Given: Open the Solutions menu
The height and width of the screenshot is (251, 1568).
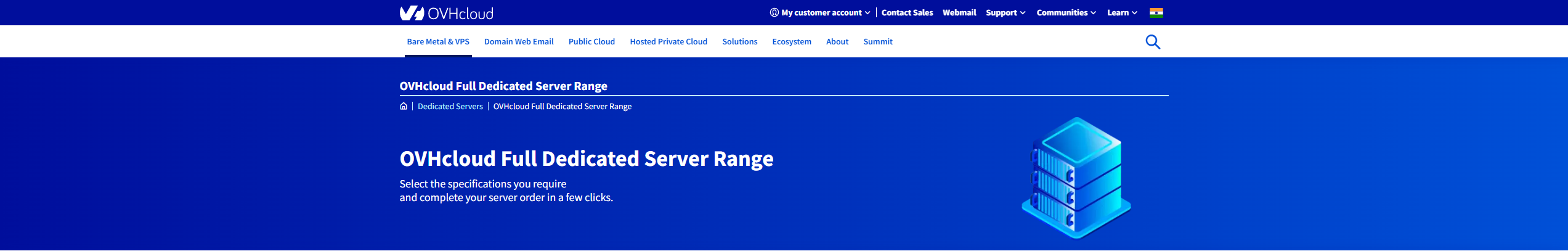Looking at the screenshot, I should (739, 42).
